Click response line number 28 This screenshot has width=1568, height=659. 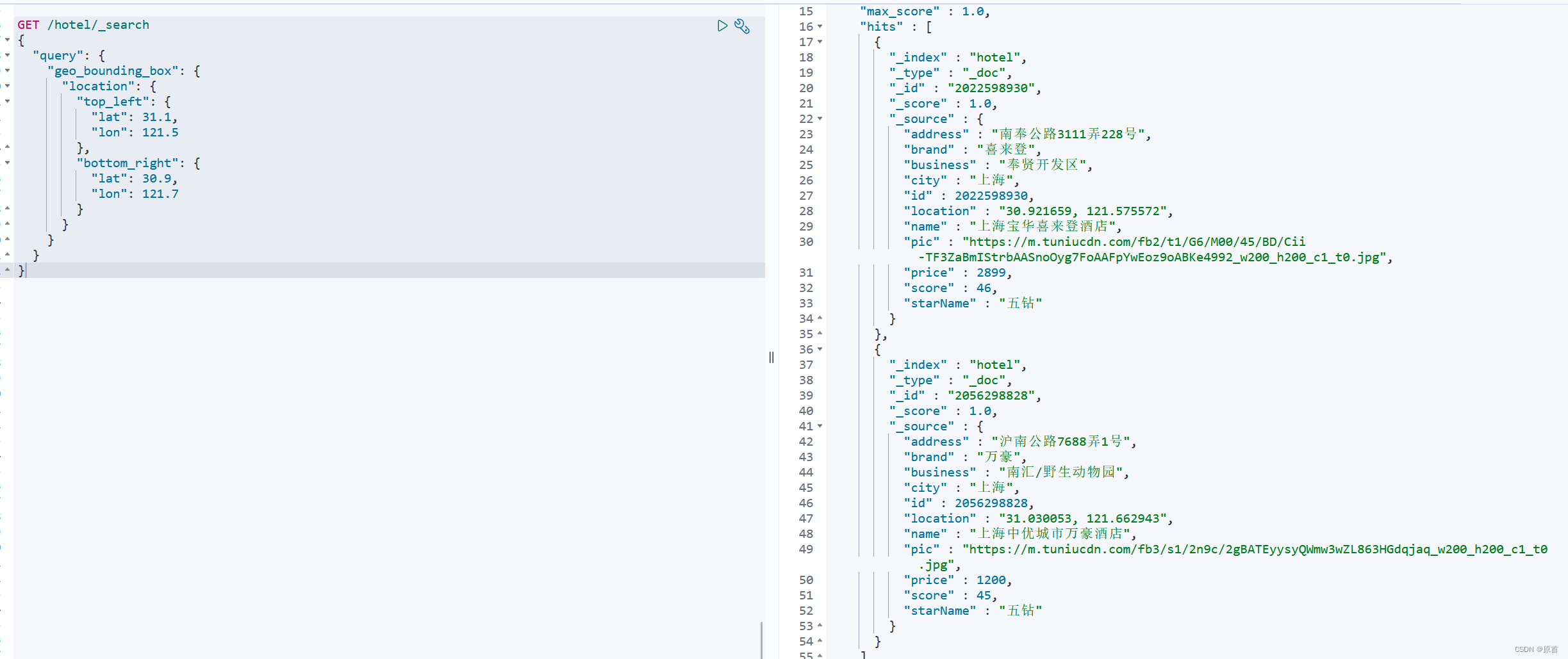tap(806, 211)
